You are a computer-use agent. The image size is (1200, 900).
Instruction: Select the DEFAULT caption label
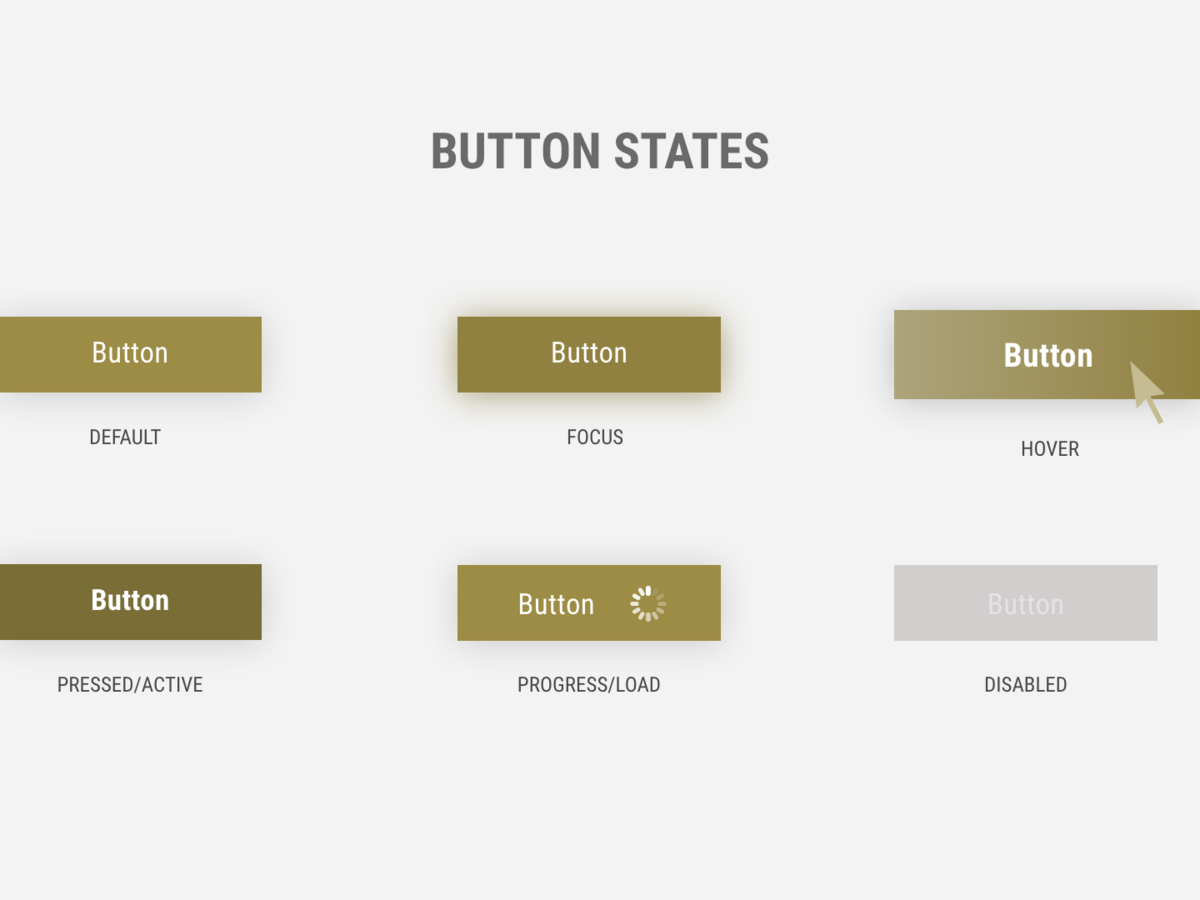click(125, 437)
